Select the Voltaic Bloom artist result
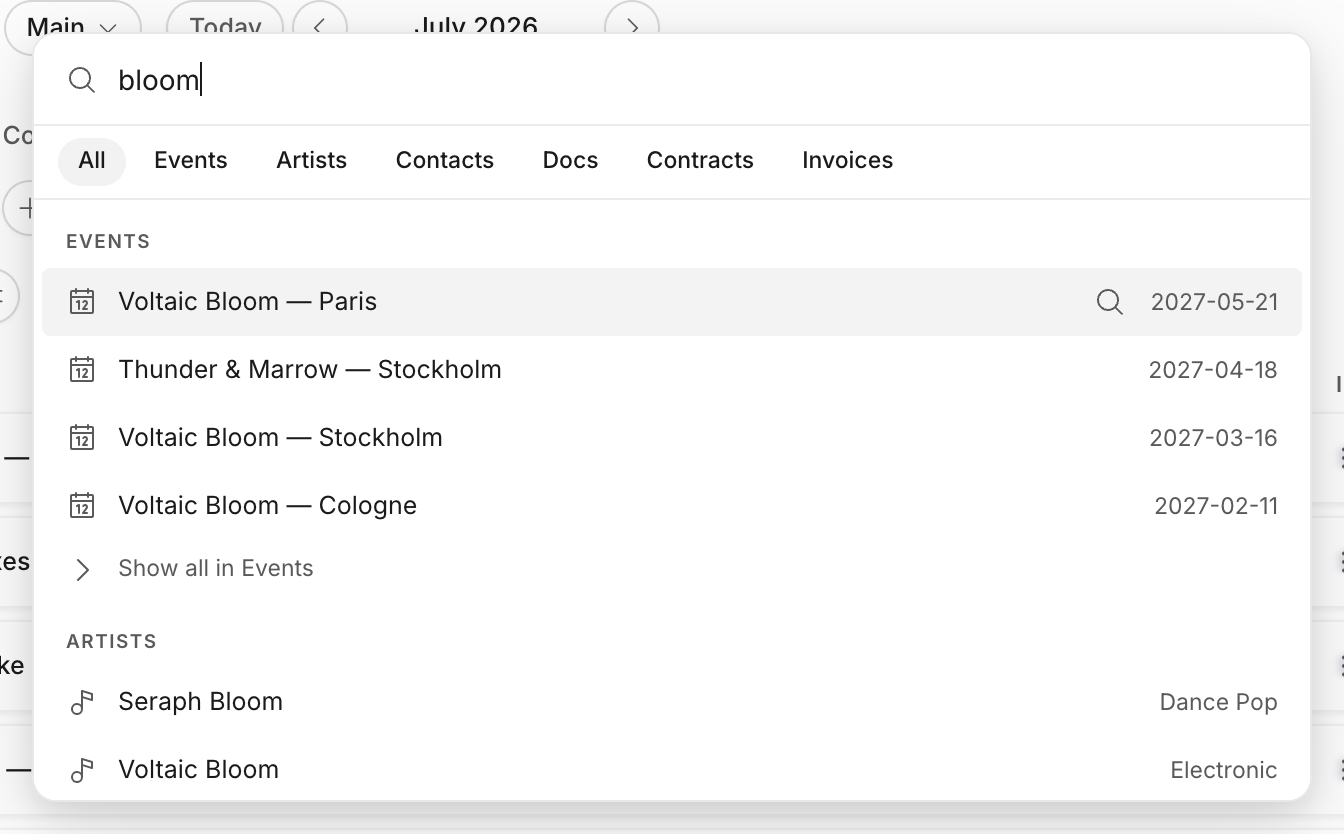Screen dimensions: 1344x834 coord(672,770)
